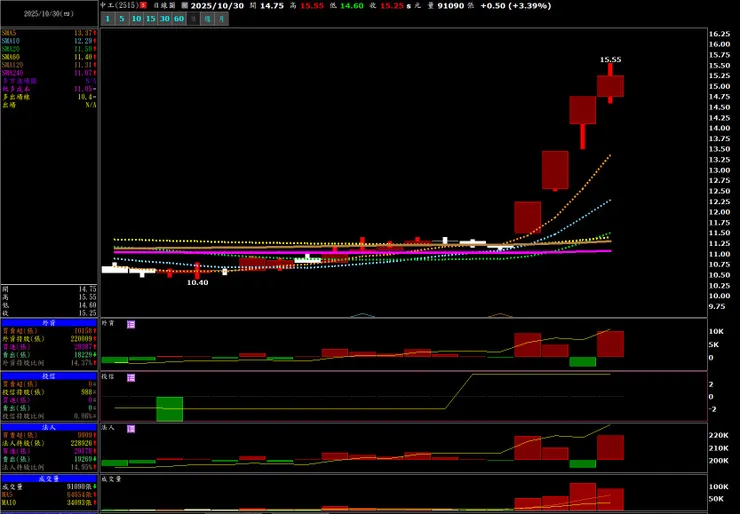Click the blue 法人 panel header

[49, 428]
